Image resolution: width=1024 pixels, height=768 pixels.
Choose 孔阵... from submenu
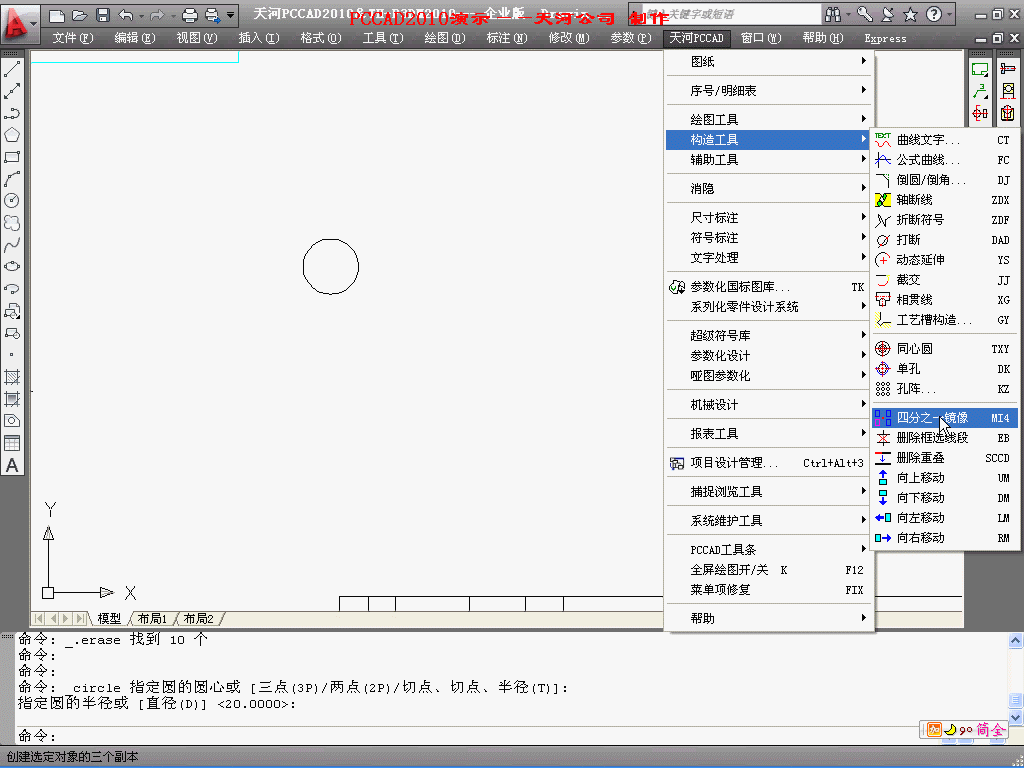946,389
